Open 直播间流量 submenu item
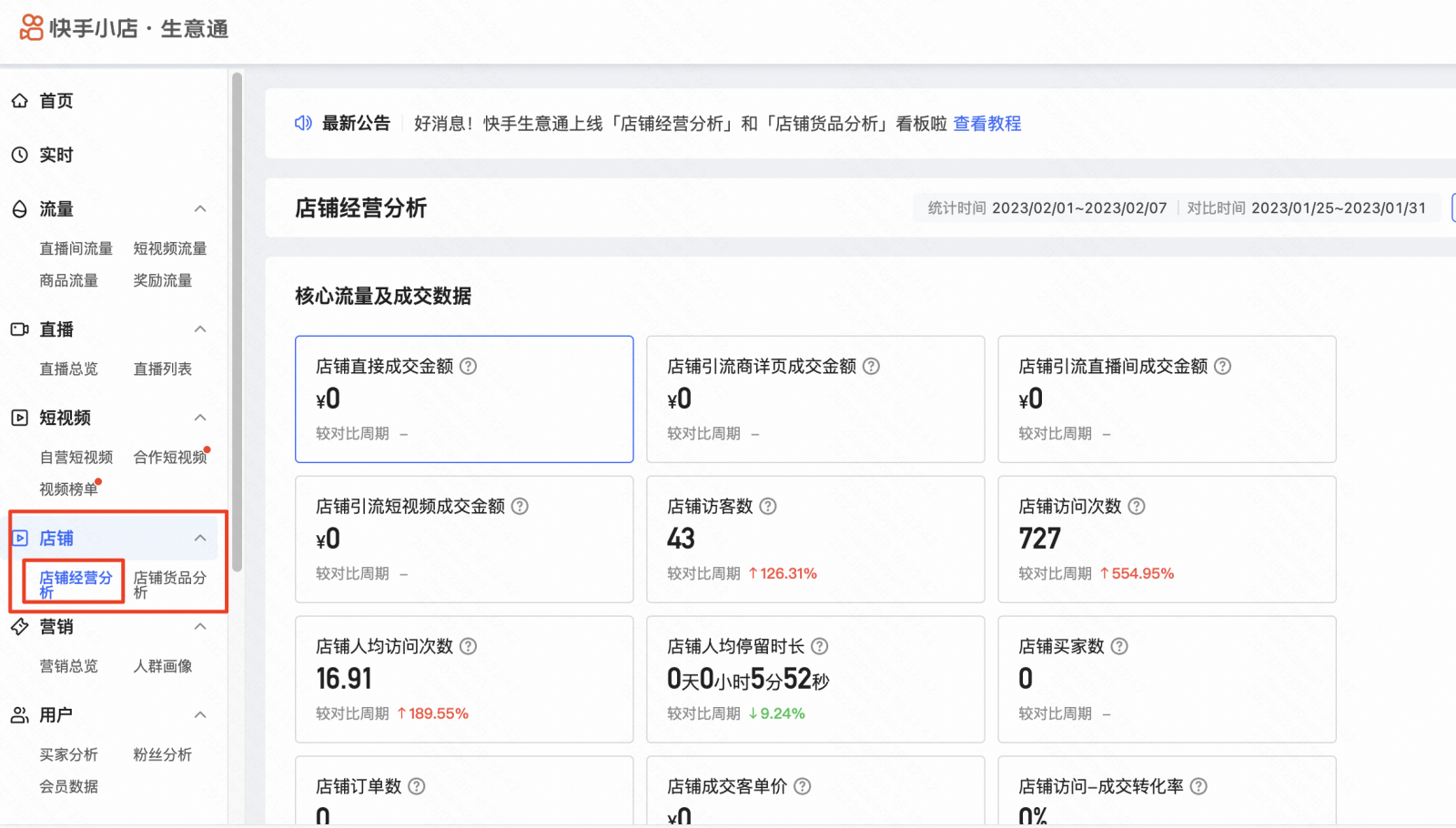 76,248
